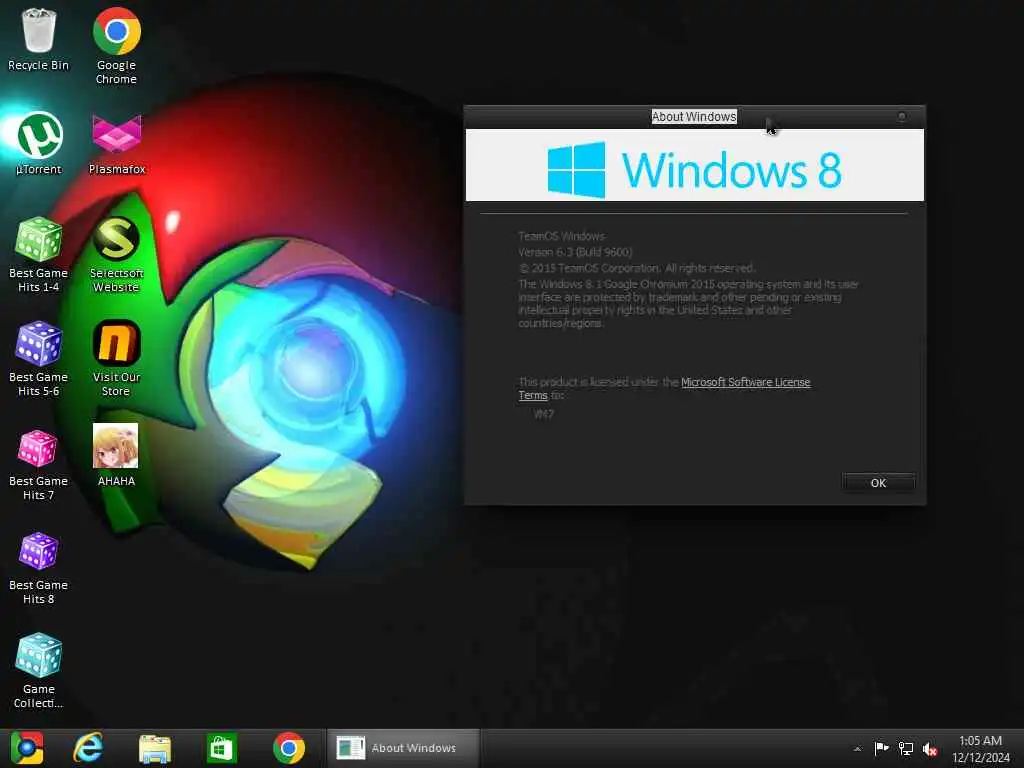Click the muted volume tray icon
This screenshot has width=1024, height=768.
coord(930,749)
